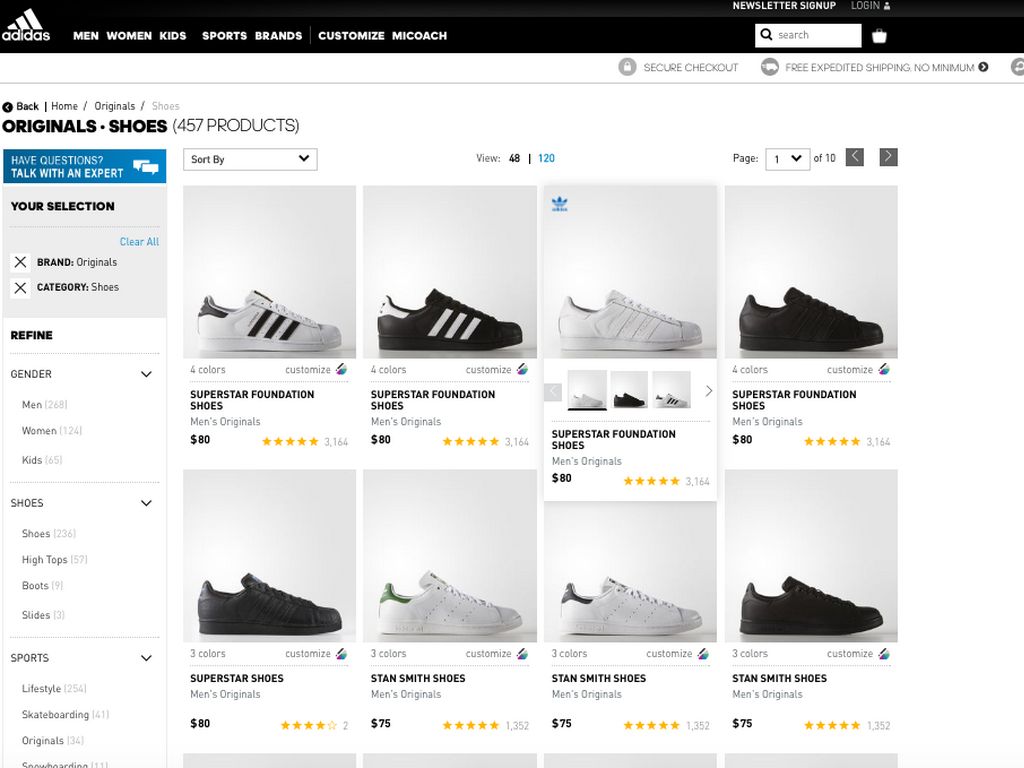Filter by Skateboarding sport
Screen dimensions: 1024x768
[x=55, y=715]
